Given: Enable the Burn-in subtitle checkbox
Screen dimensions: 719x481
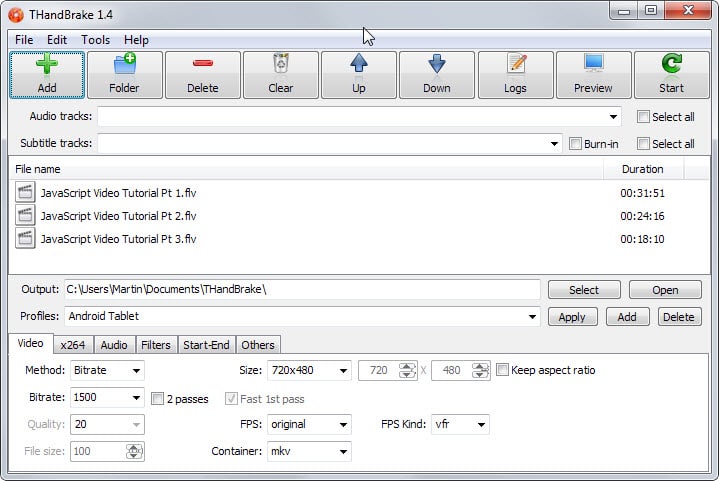Looking at the screenshot, I should click(575, 144).
